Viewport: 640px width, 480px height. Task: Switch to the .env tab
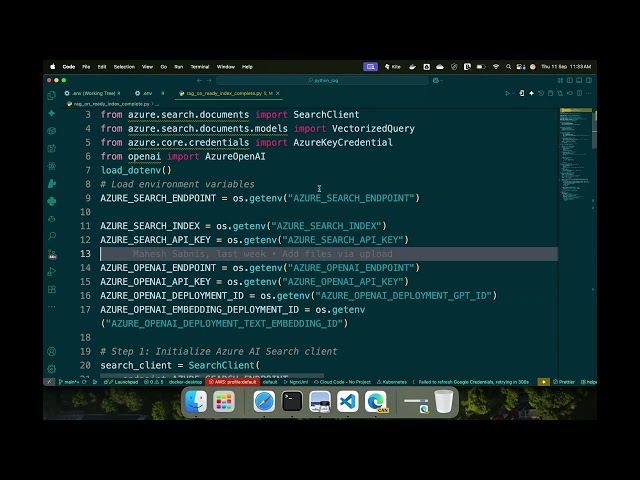coord(147,93)
